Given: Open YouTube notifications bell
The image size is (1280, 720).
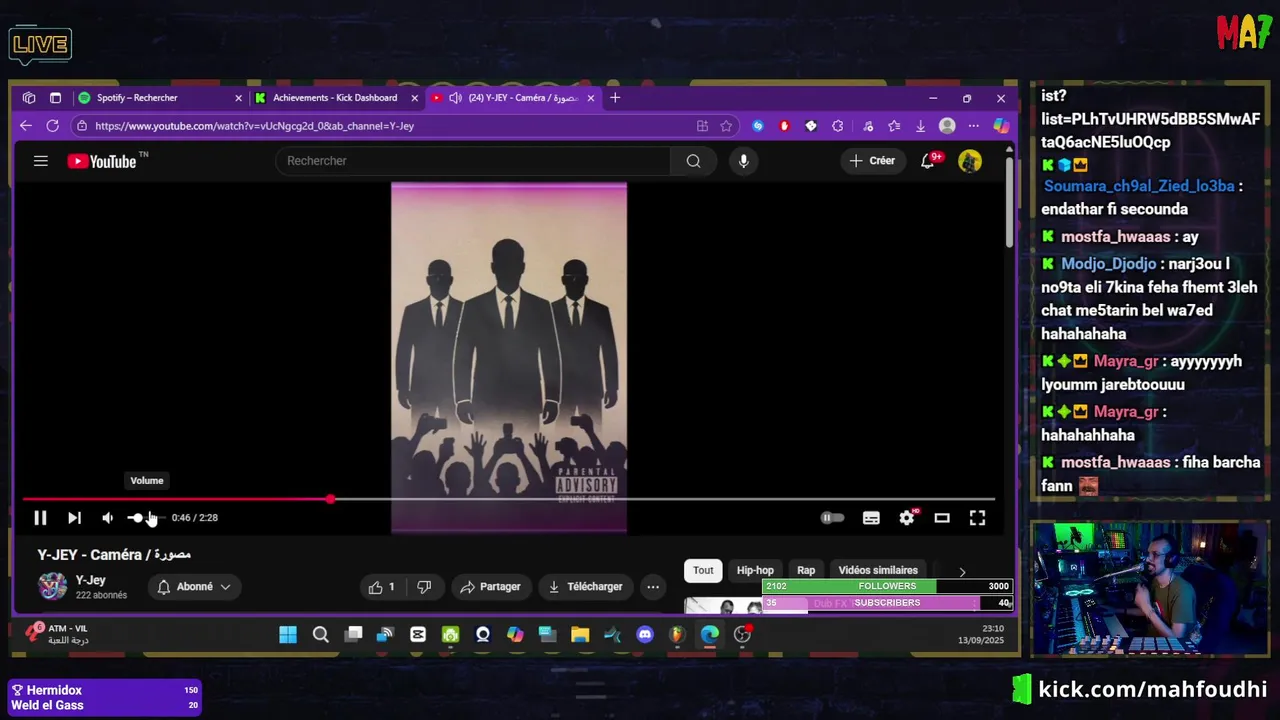Looking at the screenshot, I should click(x=928, y=161).
